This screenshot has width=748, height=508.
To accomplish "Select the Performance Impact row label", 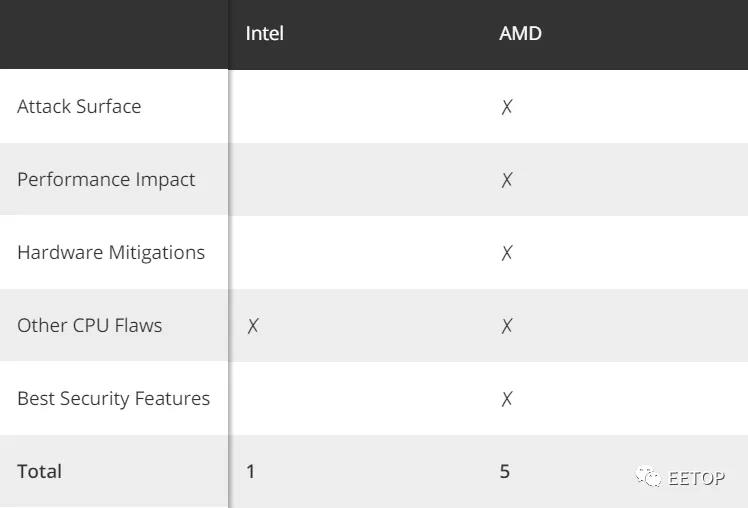I will 106,180.
